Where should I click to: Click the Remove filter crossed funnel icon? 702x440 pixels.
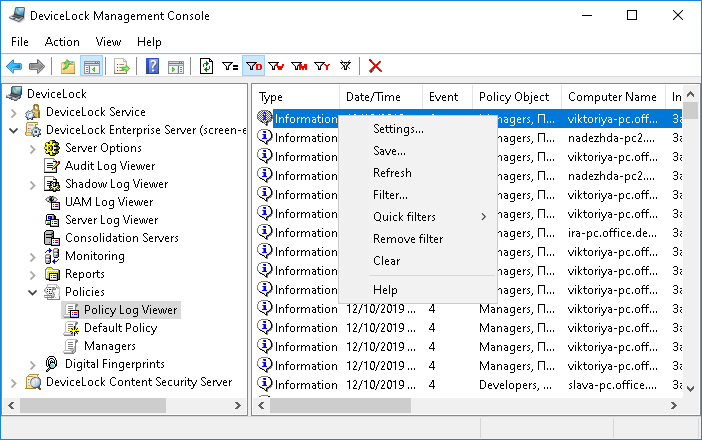(345, 67)
